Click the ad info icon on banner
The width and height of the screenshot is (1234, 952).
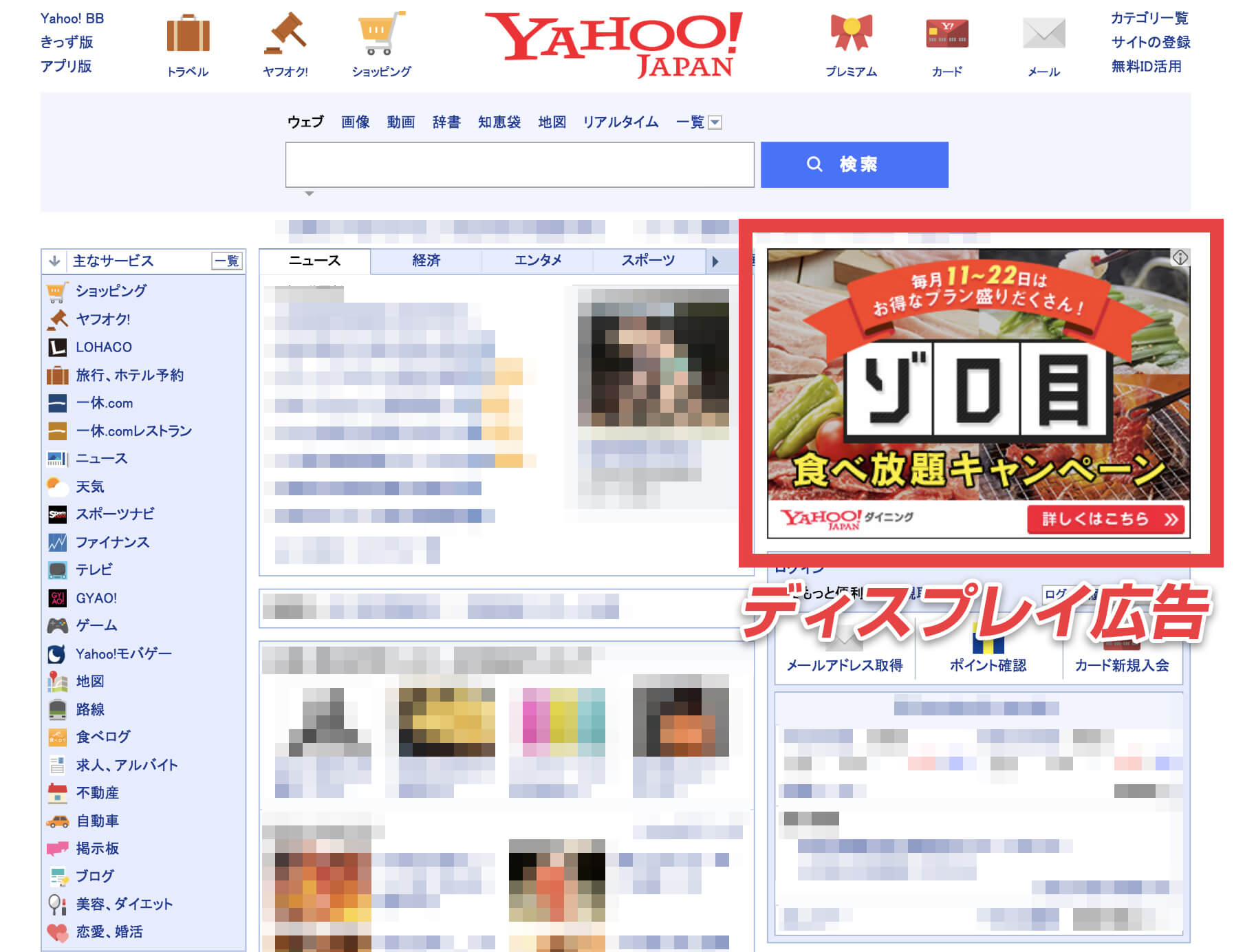tap(1180, 258)
